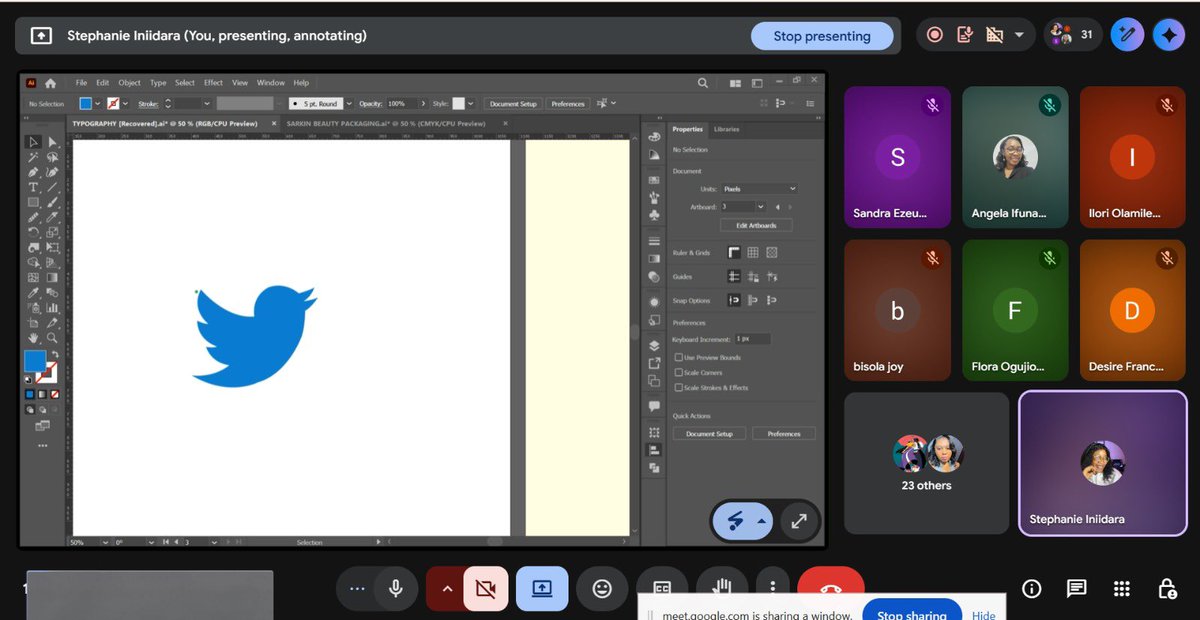Click the large Fill color swatch in toolbar
Viewport: 1200px width, 620px height.
(35, 361)
